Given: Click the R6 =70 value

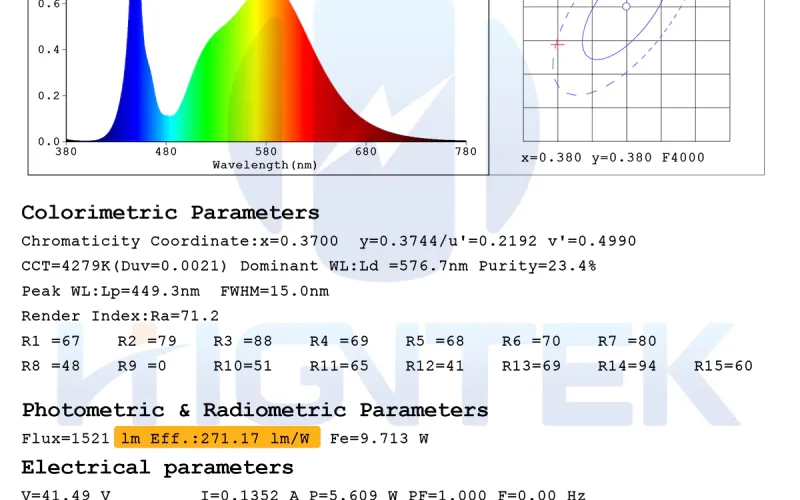Looking at the screenshot, I should (x=531, y=341).
